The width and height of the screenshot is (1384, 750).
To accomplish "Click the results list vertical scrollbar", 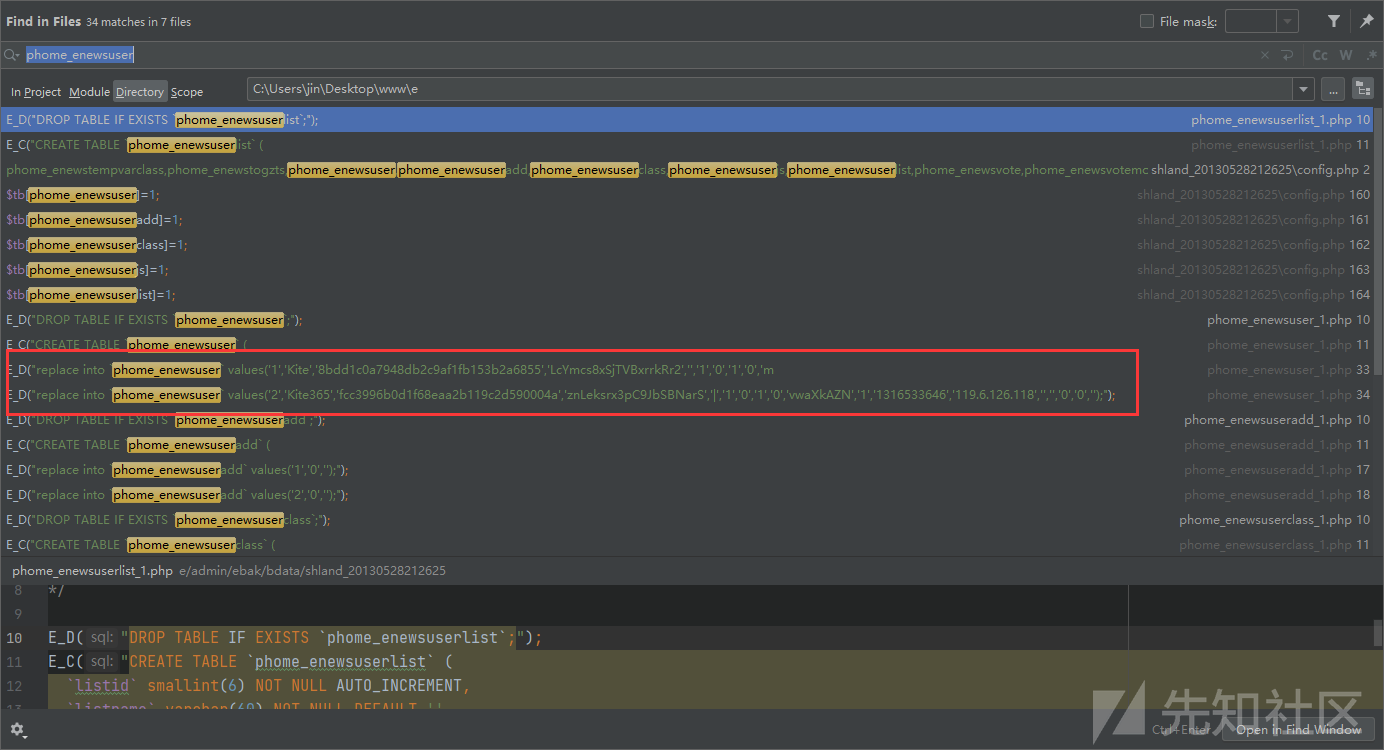I will coord(1378,240).
